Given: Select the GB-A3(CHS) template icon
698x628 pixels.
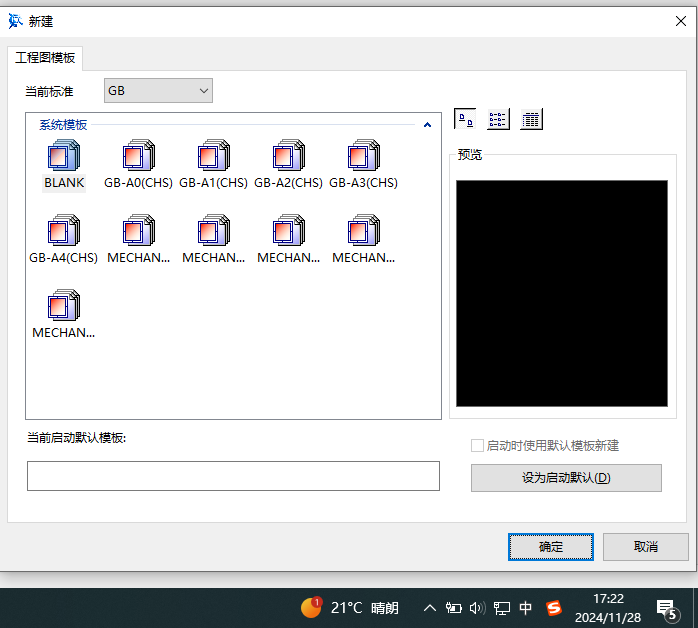Looking at the screenshot, I should (x=363, y=155).
